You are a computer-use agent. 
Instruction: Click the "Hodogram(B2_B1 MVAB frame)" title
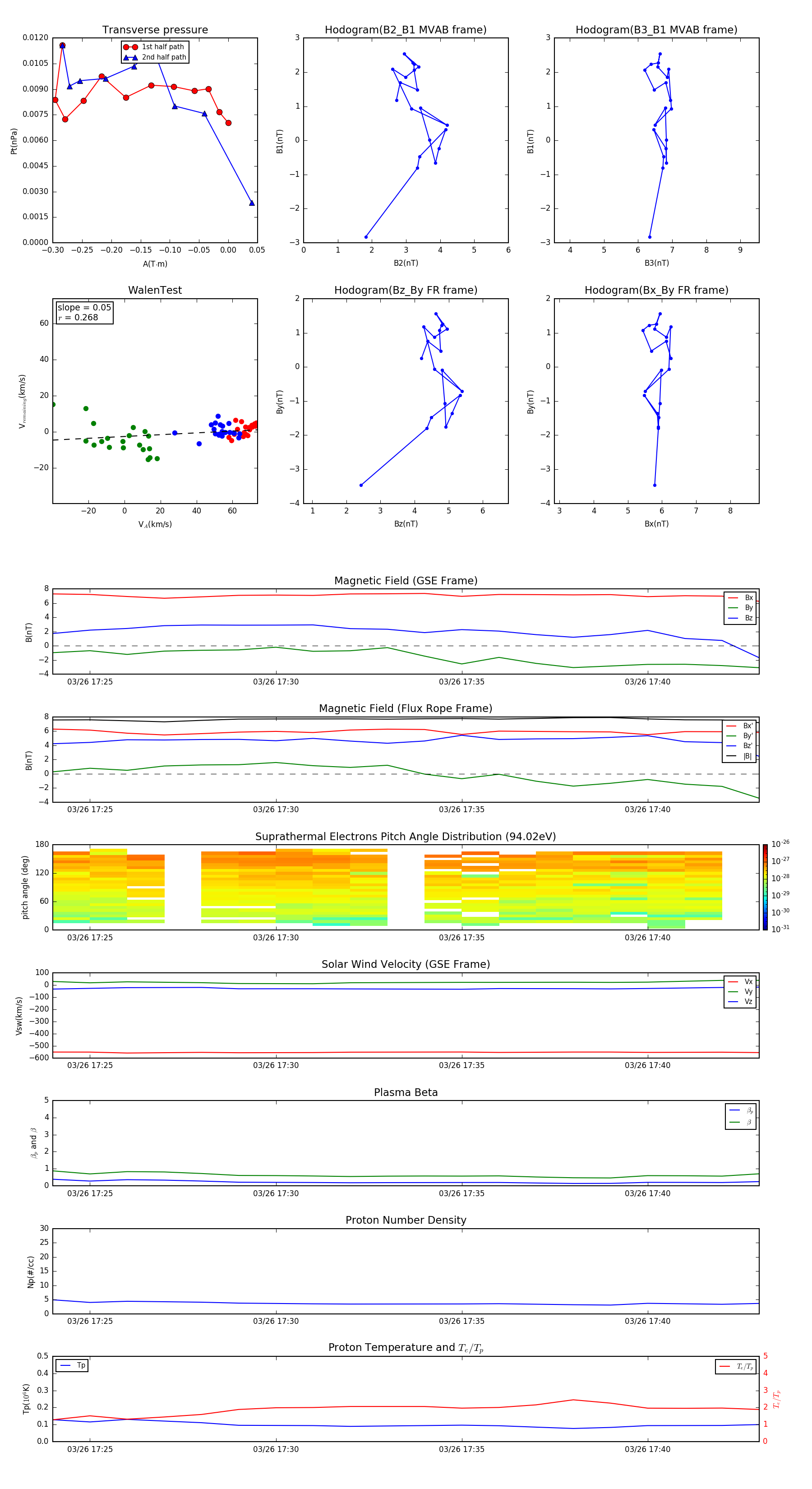pos(406,30)
